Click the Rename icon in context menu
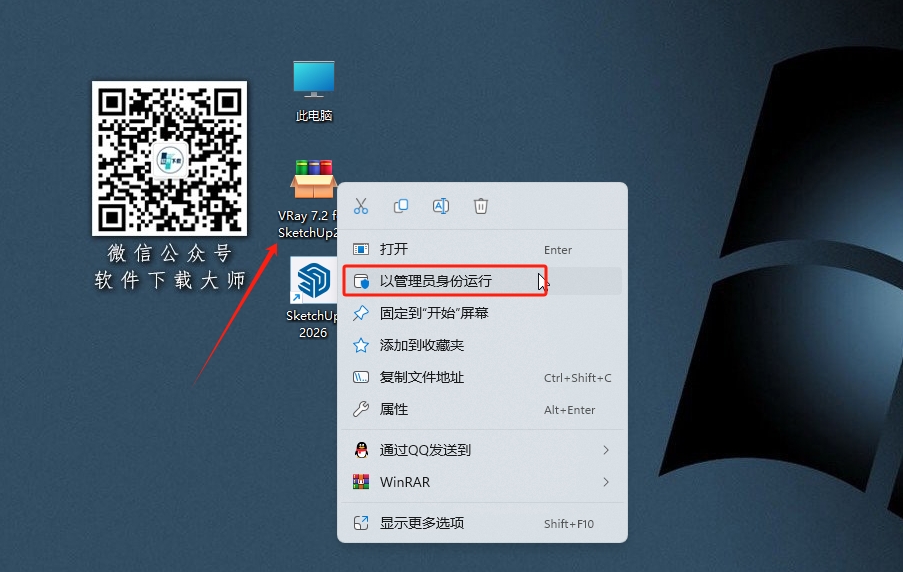Viewport: 903px width, 572px height. pyautogui.click(x=441, y=206)
